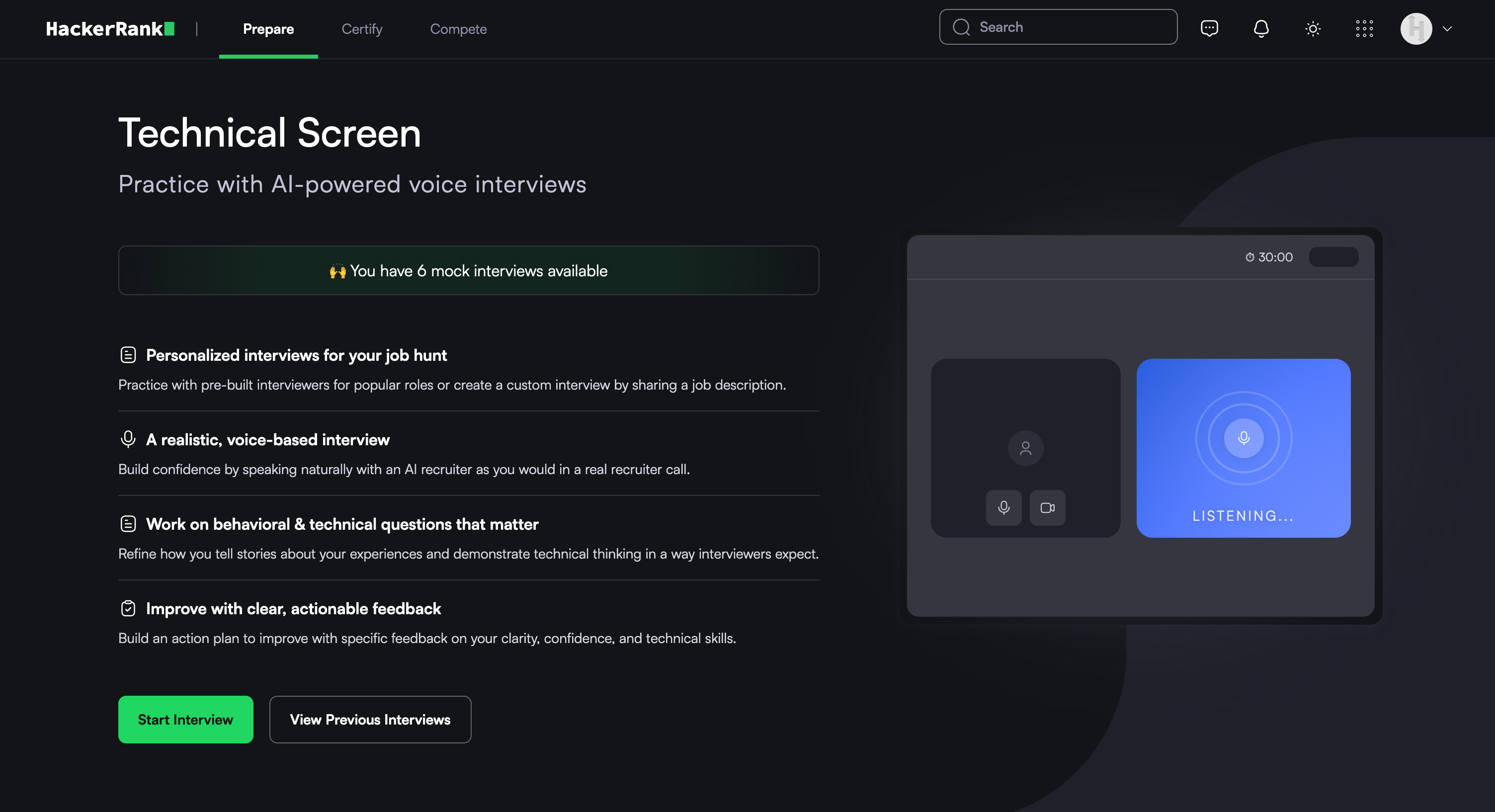
Task: Click the Start Interview button
Action: coord(185,719)
